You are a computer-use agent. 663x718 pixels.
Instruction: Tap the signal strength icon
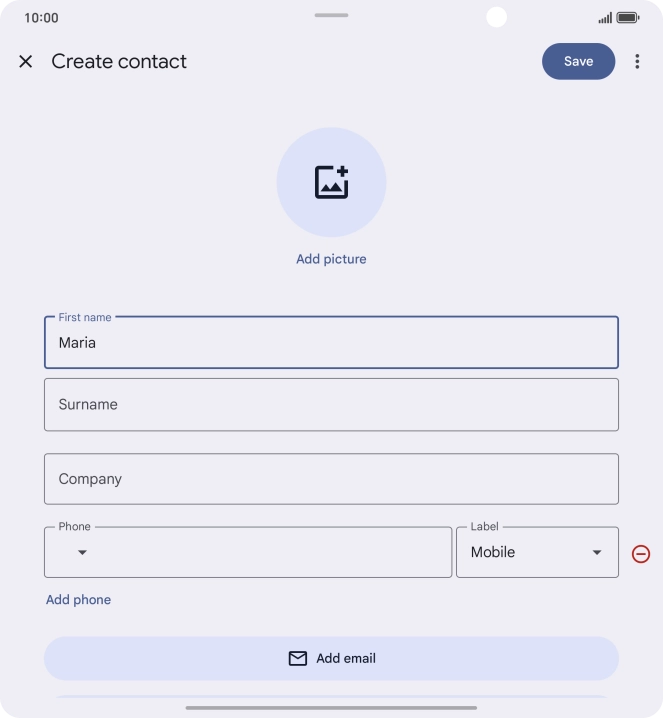click(x=604, y=18)
